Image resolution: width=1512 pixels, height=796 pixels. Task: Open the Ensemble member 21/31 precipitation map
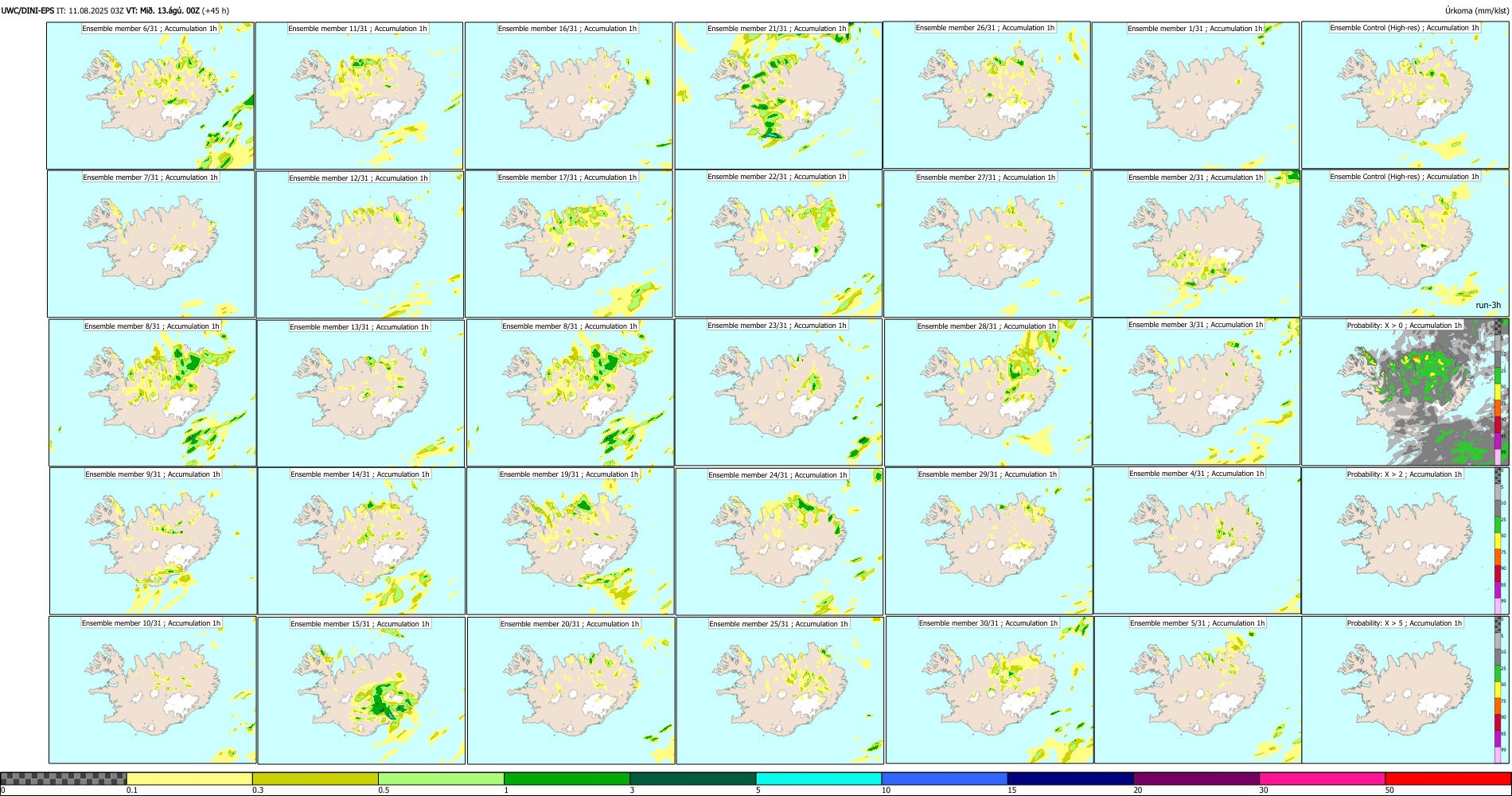coord(778,96)
